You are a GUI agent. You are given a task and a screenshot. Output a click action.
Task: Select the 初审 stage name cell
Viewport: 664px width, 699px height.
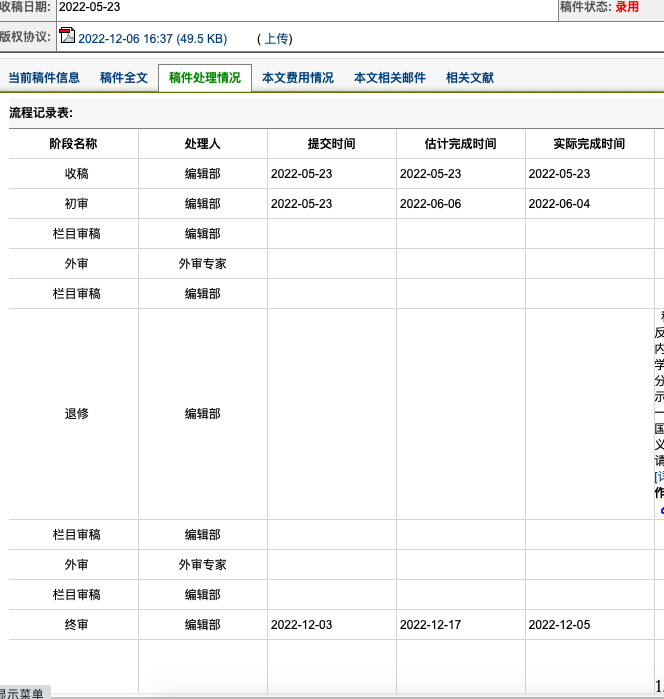[76, 204]
